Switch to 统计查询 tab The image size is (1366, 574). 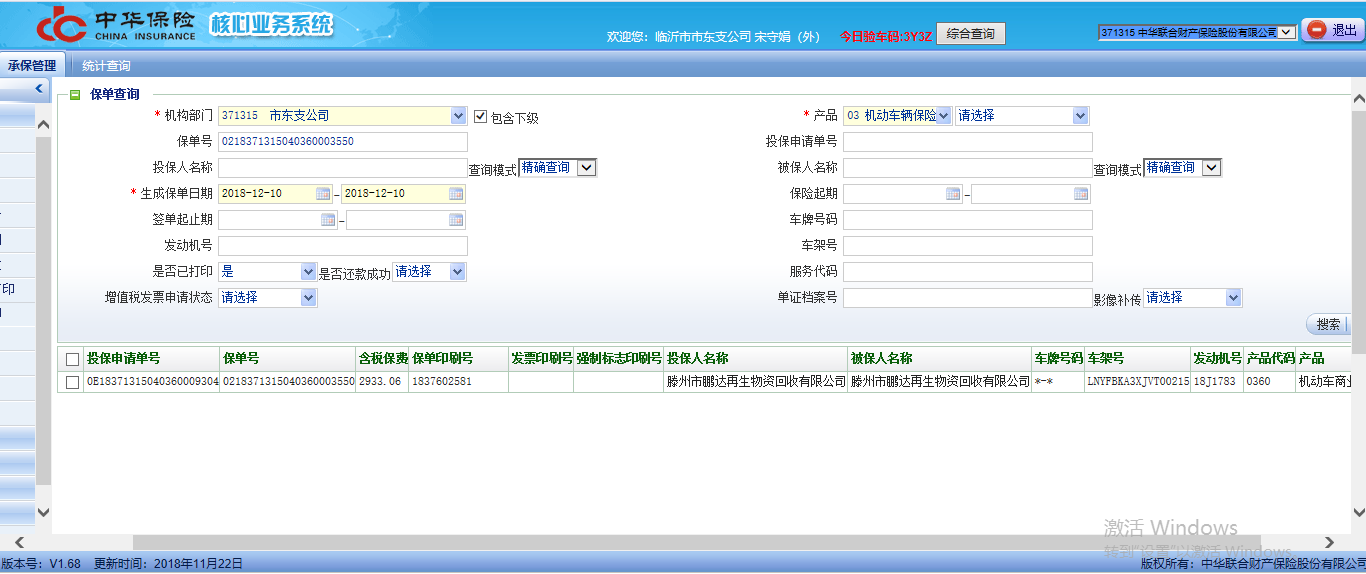[106, 66]
